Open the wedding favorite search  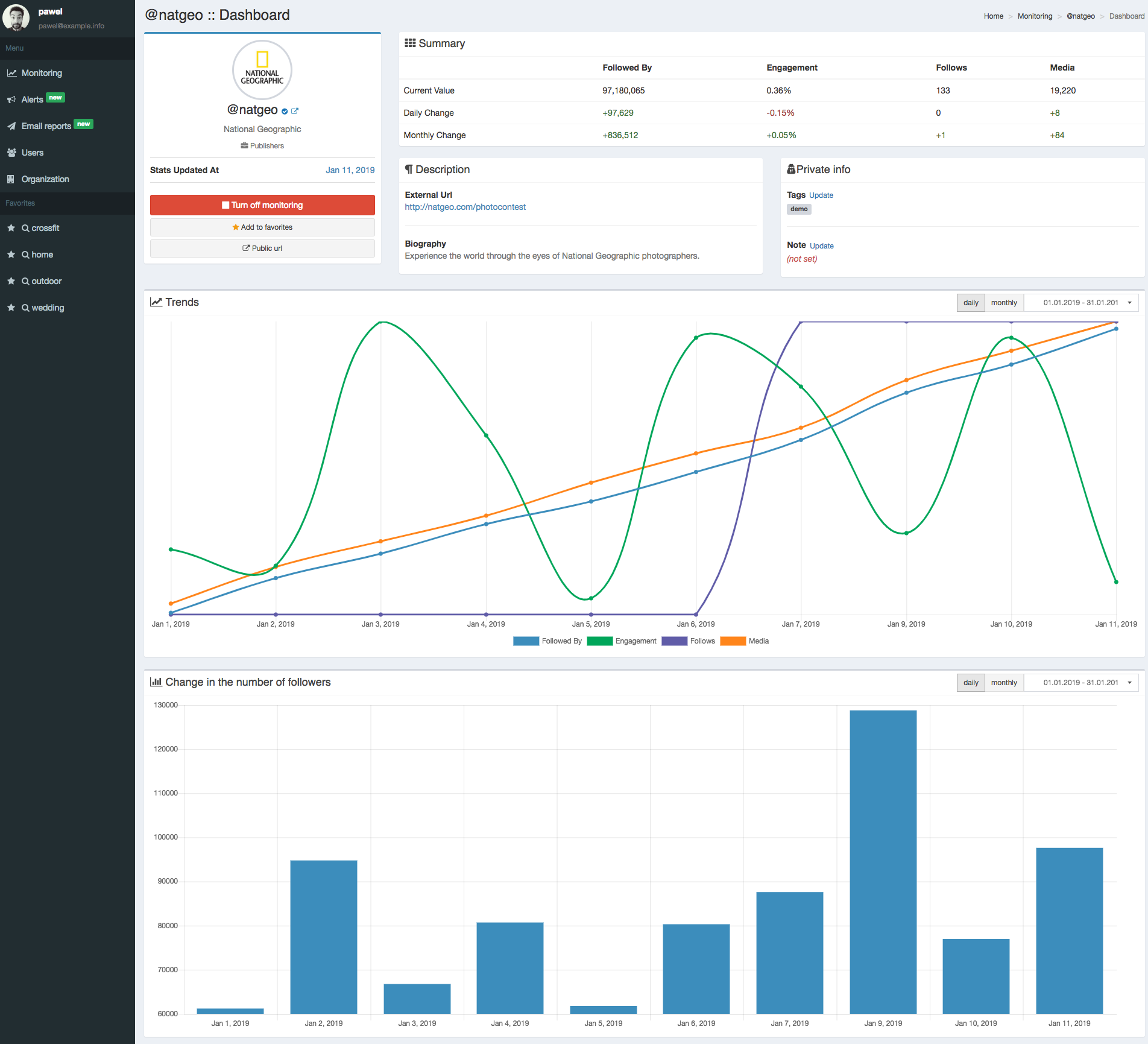[x=47, y=308]
